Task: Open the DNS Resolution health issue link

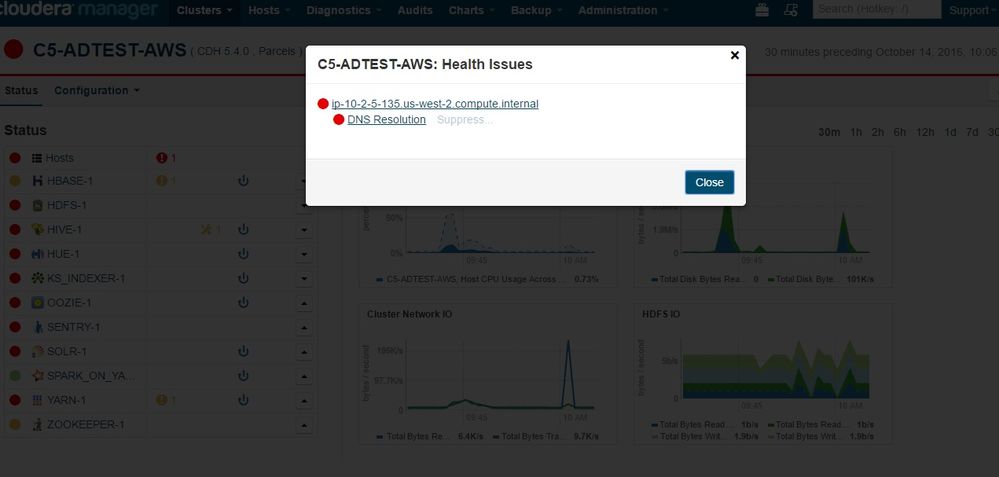Action: tap(386, 120)
